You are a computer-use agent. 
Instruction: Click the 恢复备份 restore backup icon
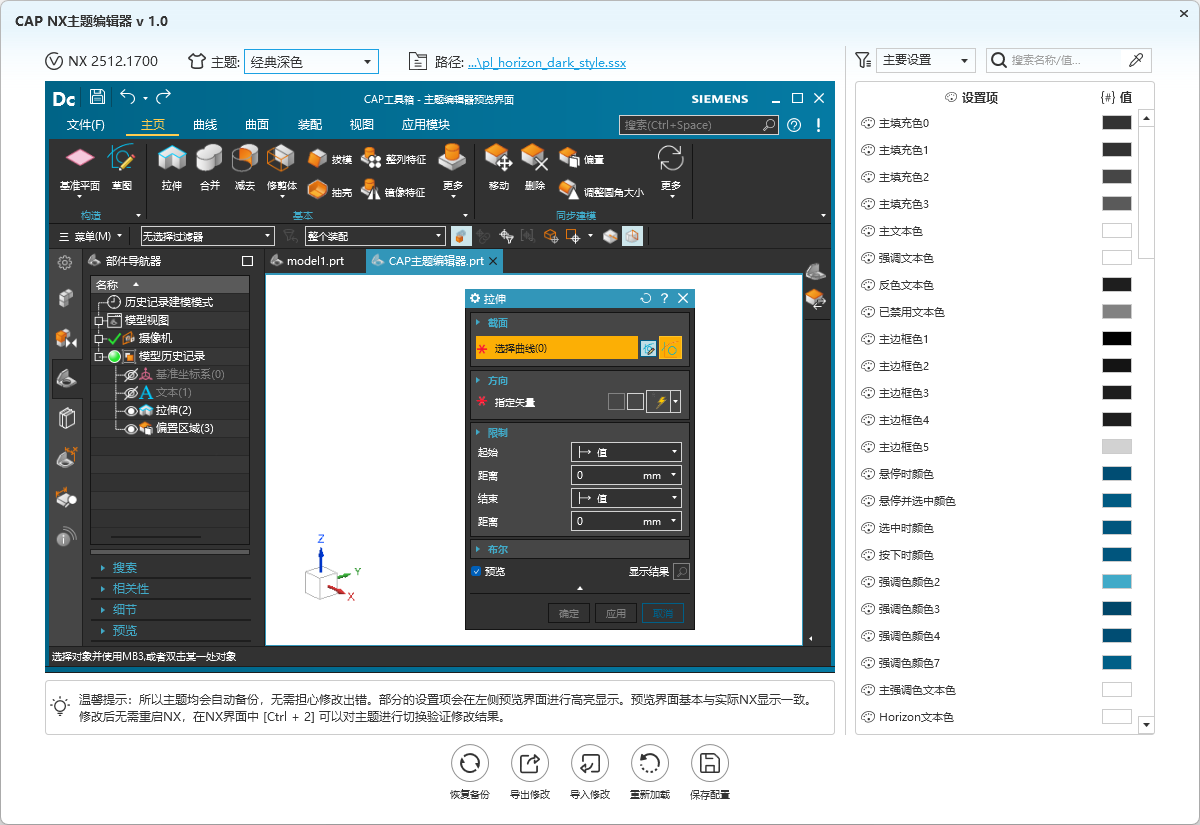point(469,765)
